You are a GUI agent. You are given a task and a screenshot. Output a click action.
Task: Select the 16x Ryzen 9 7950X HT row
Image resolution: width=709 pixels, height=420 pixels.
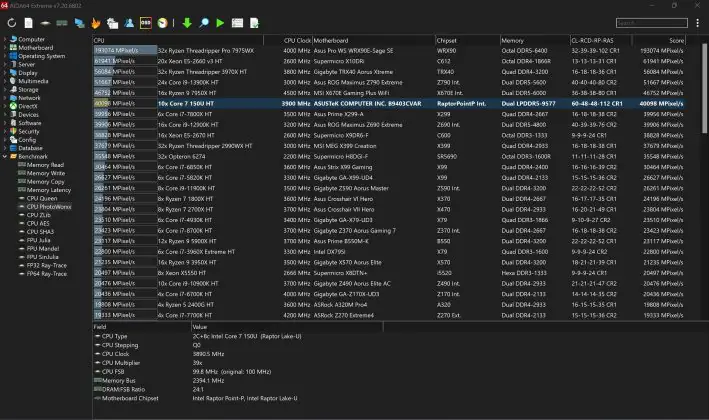point(389,93)
